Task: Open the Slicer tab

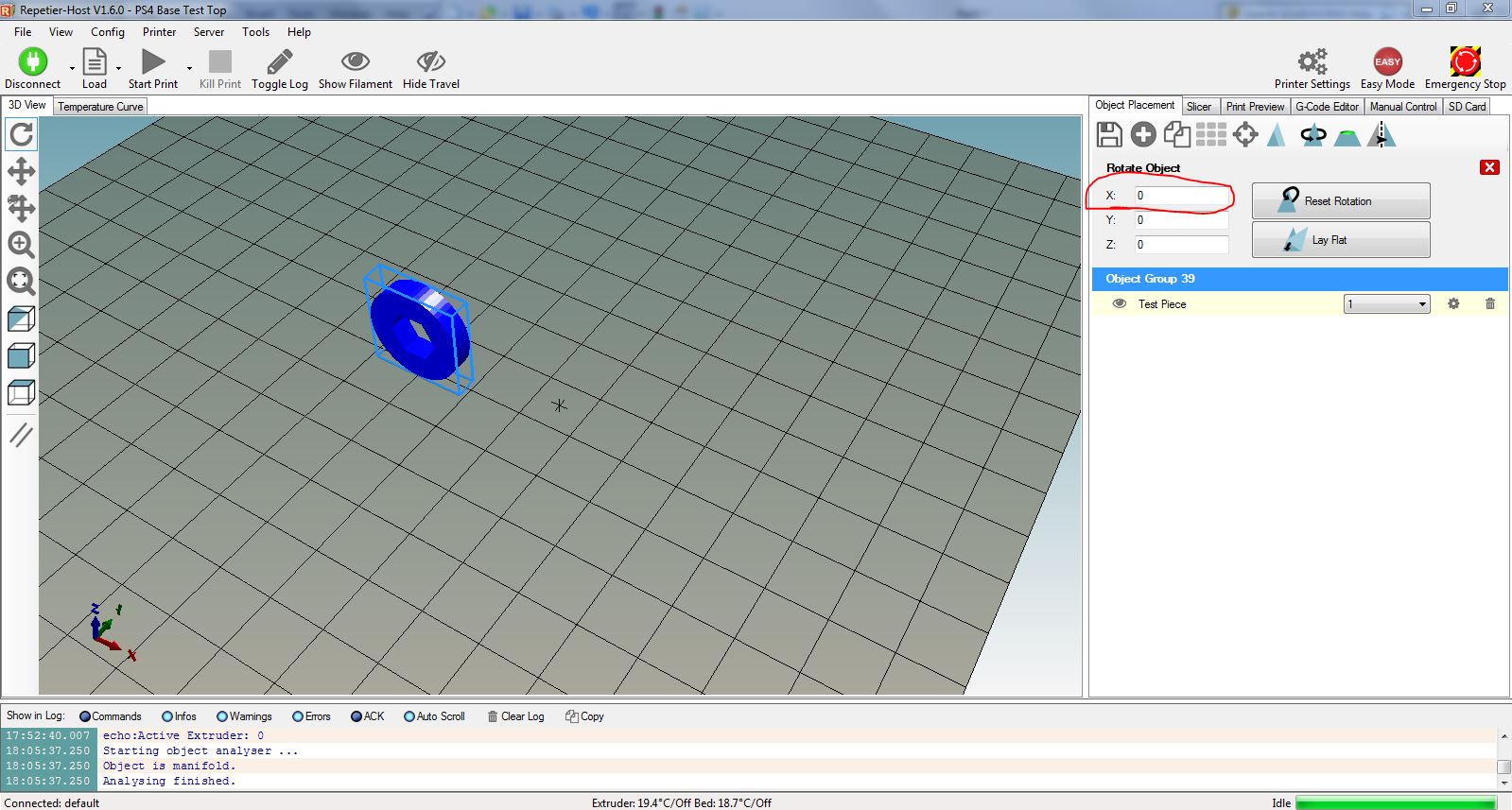Action: click(x=1199, y=107)
